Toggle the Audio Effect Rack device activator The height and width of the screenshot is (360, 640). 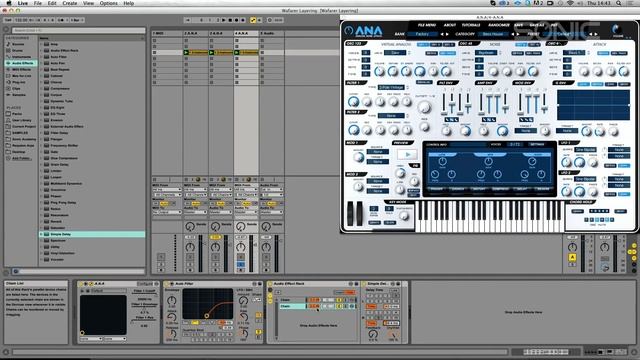coord(270,284)
